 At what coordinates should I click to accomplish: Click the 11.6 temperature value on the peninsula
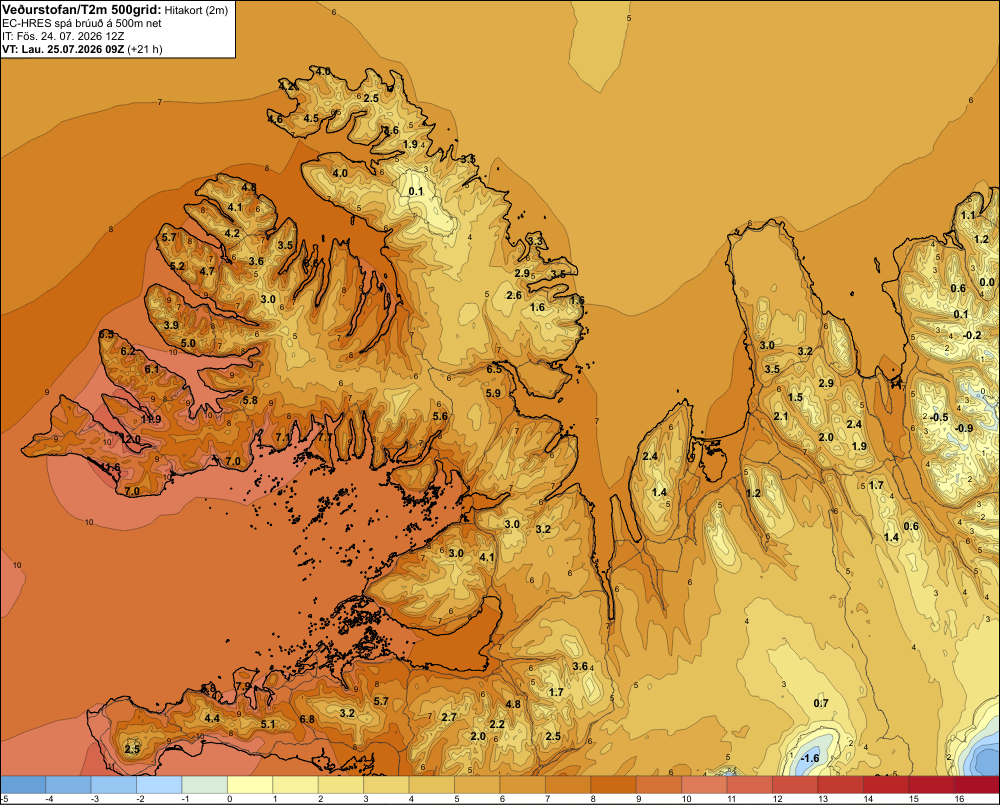pos(110,468)
